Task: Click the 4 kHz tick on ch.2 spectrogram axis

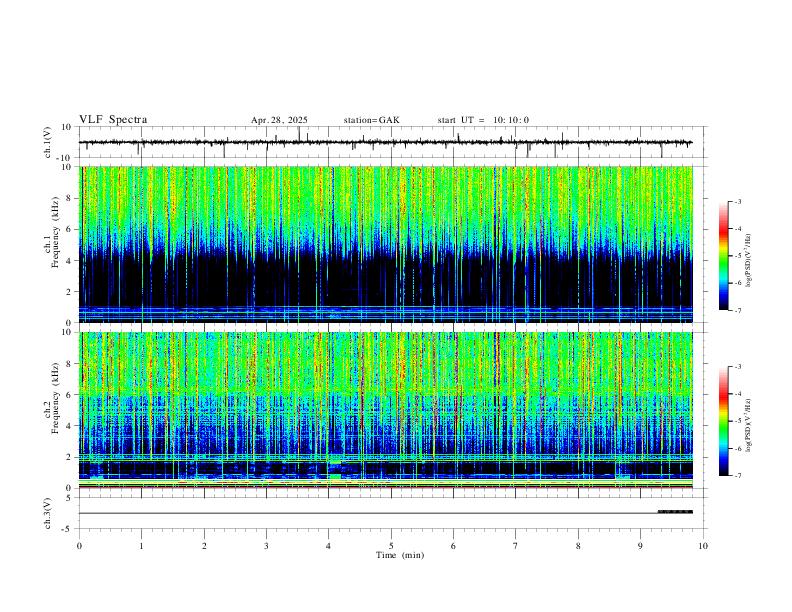Action: (x=70, y=426)
